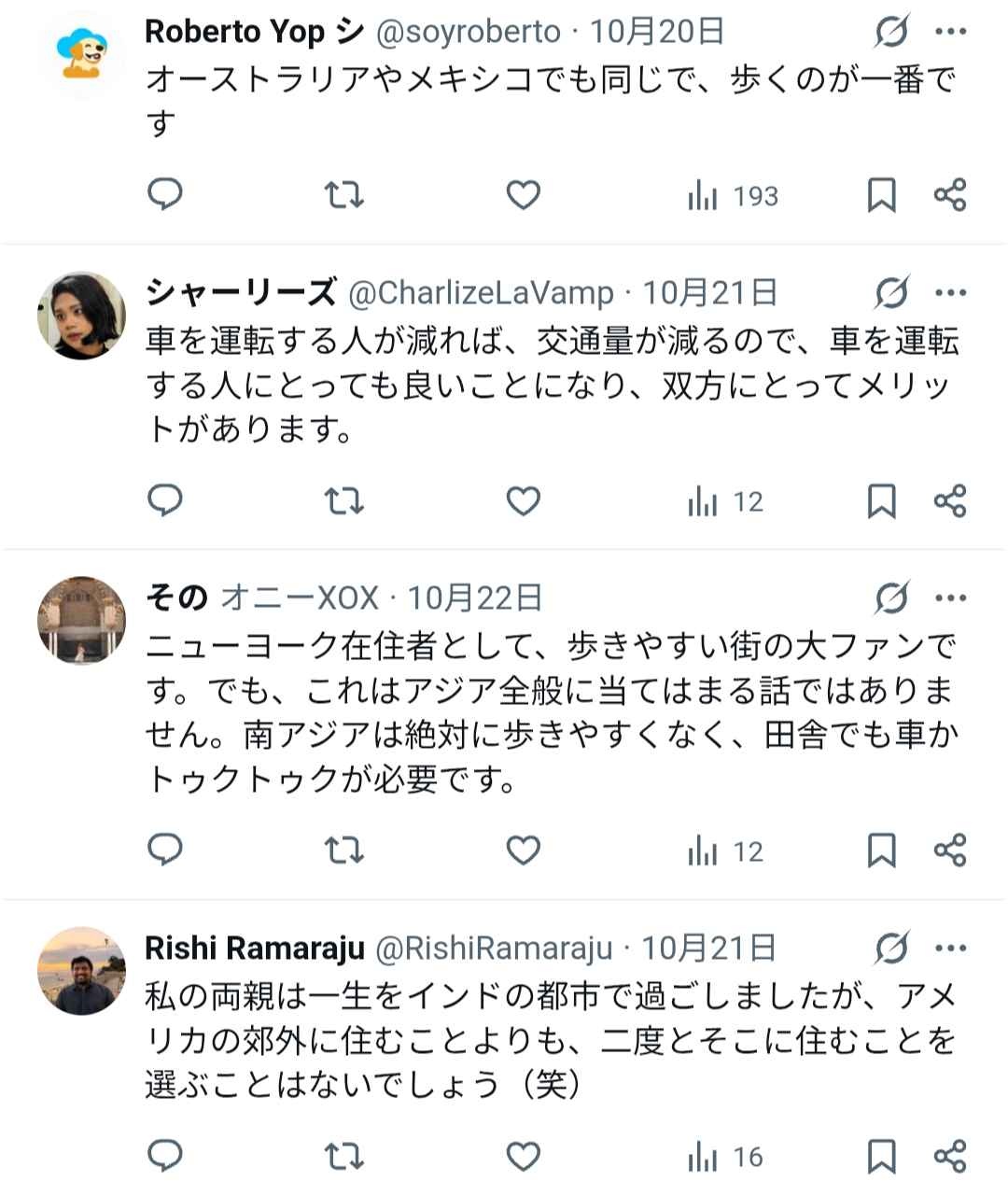
Task: Like Rishi Ramaraju's tweet via heart icon
Action: (523, 1155)
